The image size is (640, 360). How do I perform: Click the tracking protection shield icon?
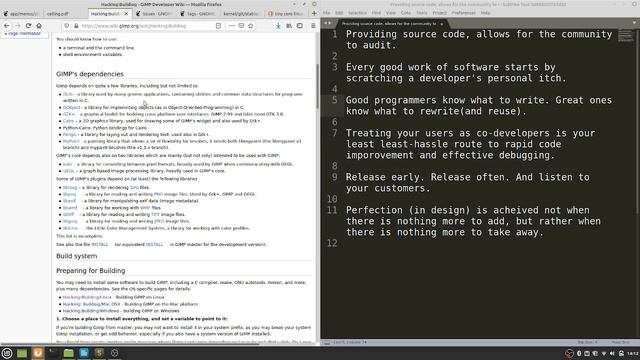coord(67,26)
